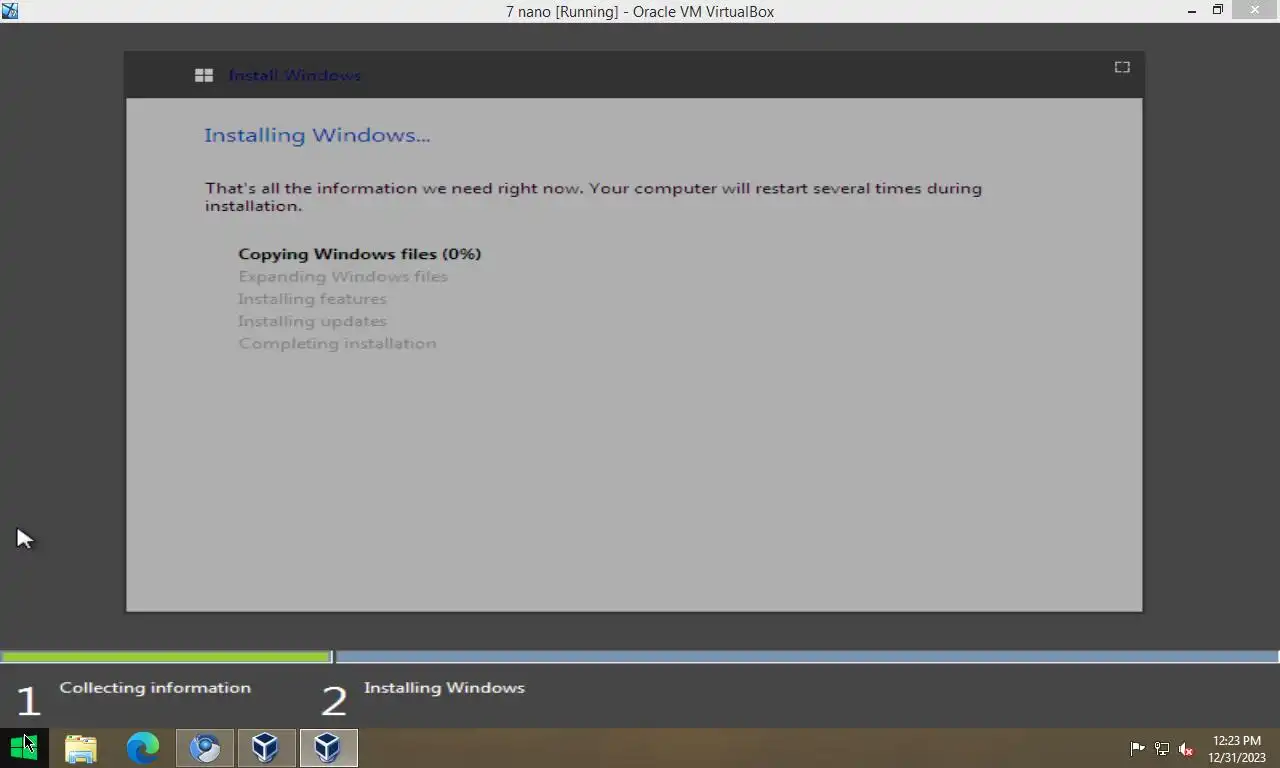Viewport: 1280px width, 768px height.
Task: Click the VirtualBox icon in the title bar
Action: pyautogui.click(x=10, y=11)
